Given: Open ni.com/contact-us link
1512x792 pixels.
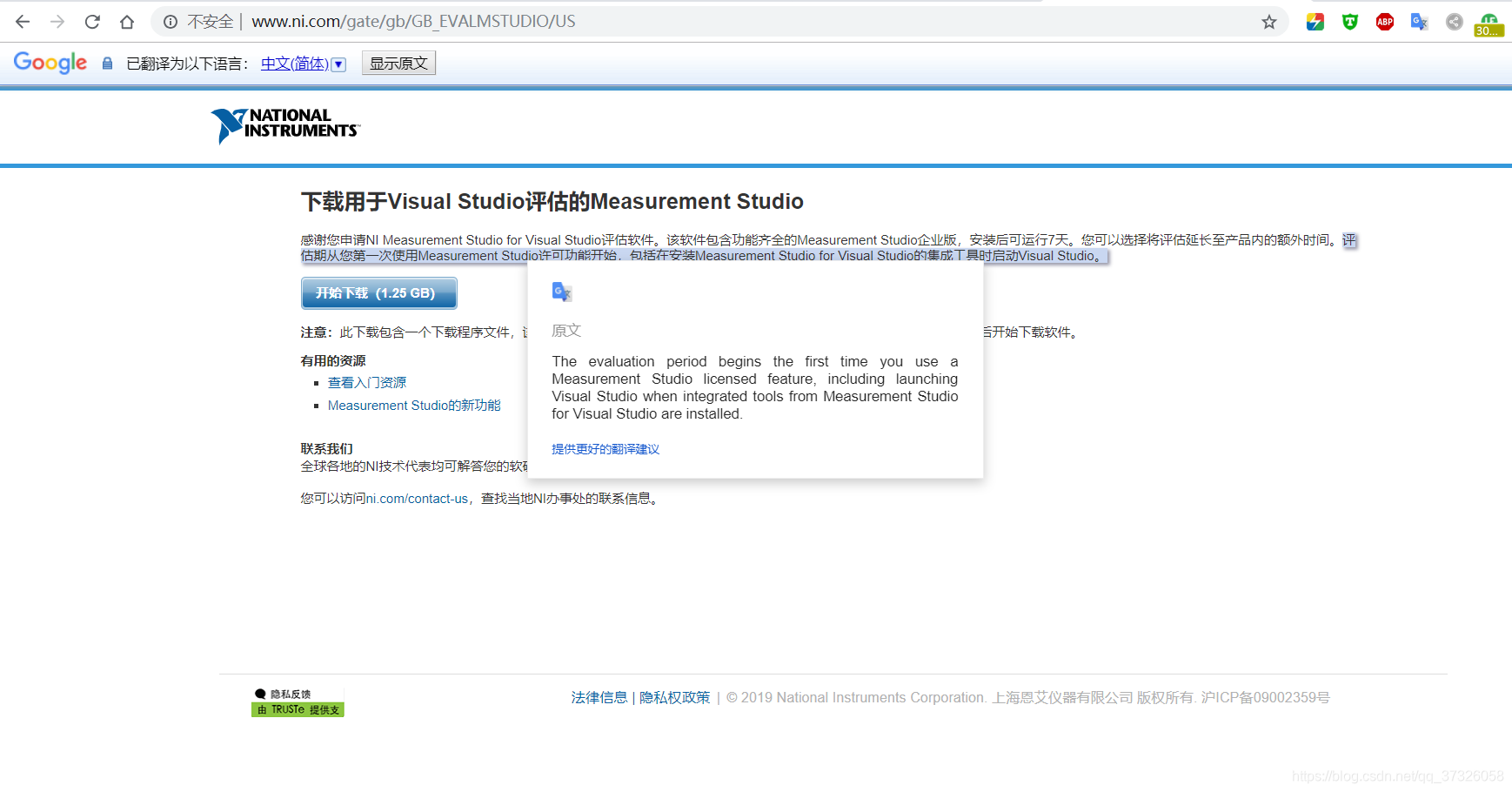Looking at the screenshot, I should click(x=417, y=499).
